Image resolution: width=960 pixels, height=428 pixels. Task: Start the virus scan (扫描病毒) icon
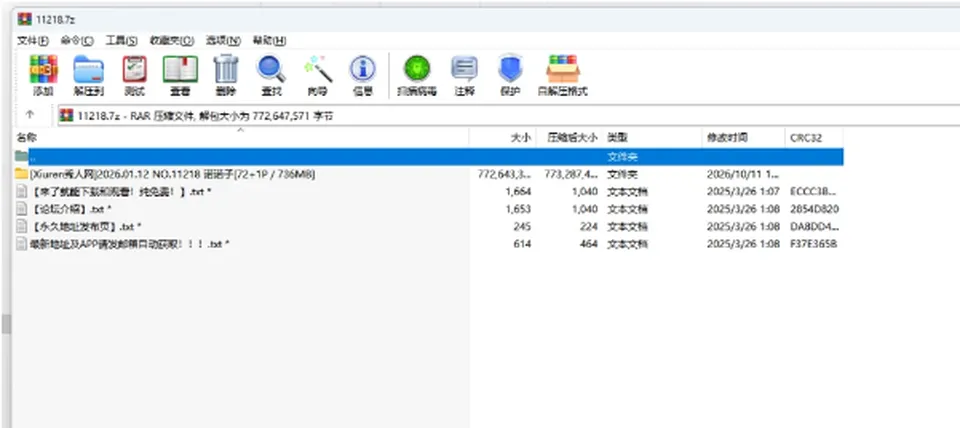(416, 69)
